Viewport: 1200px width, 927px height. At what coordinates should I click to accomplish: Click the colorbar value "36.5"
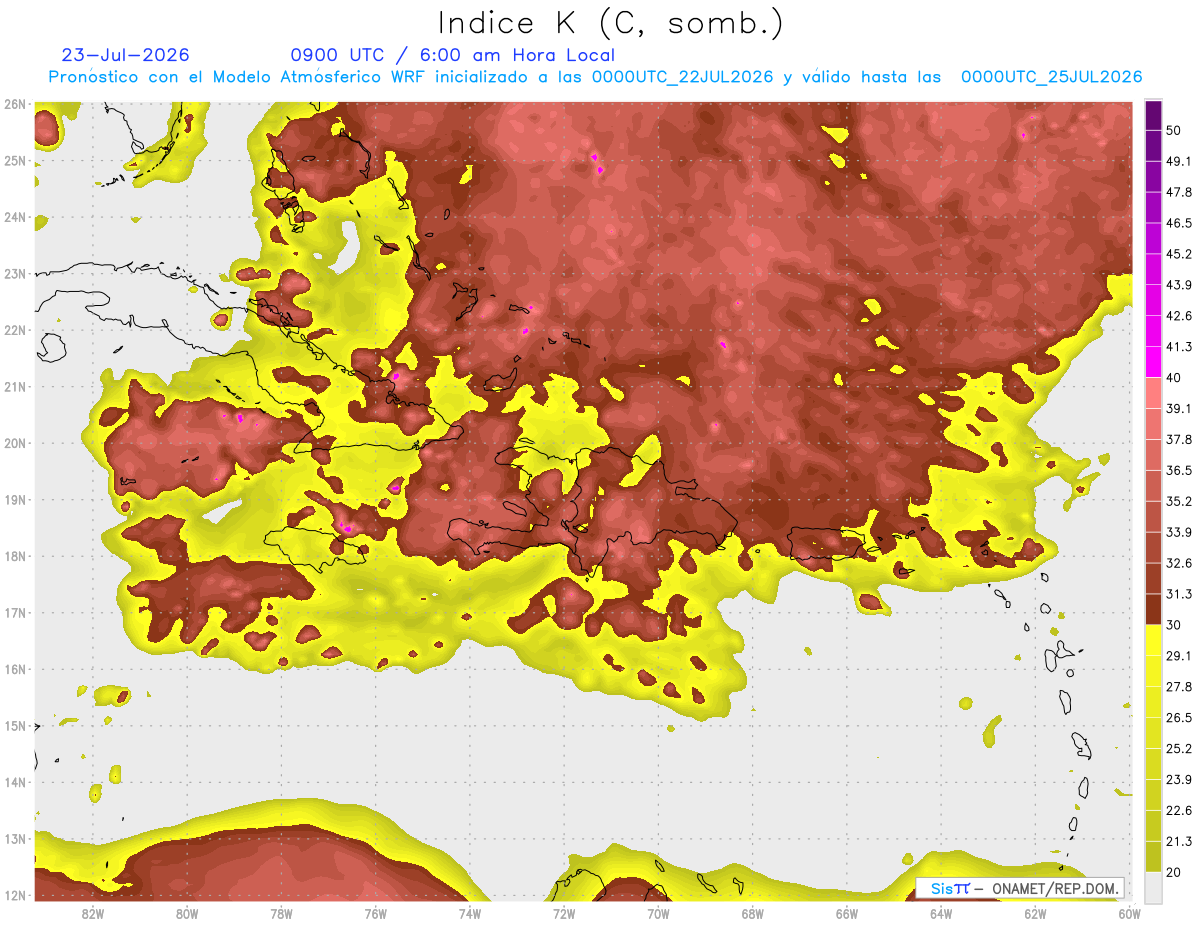coord(1179,470)
